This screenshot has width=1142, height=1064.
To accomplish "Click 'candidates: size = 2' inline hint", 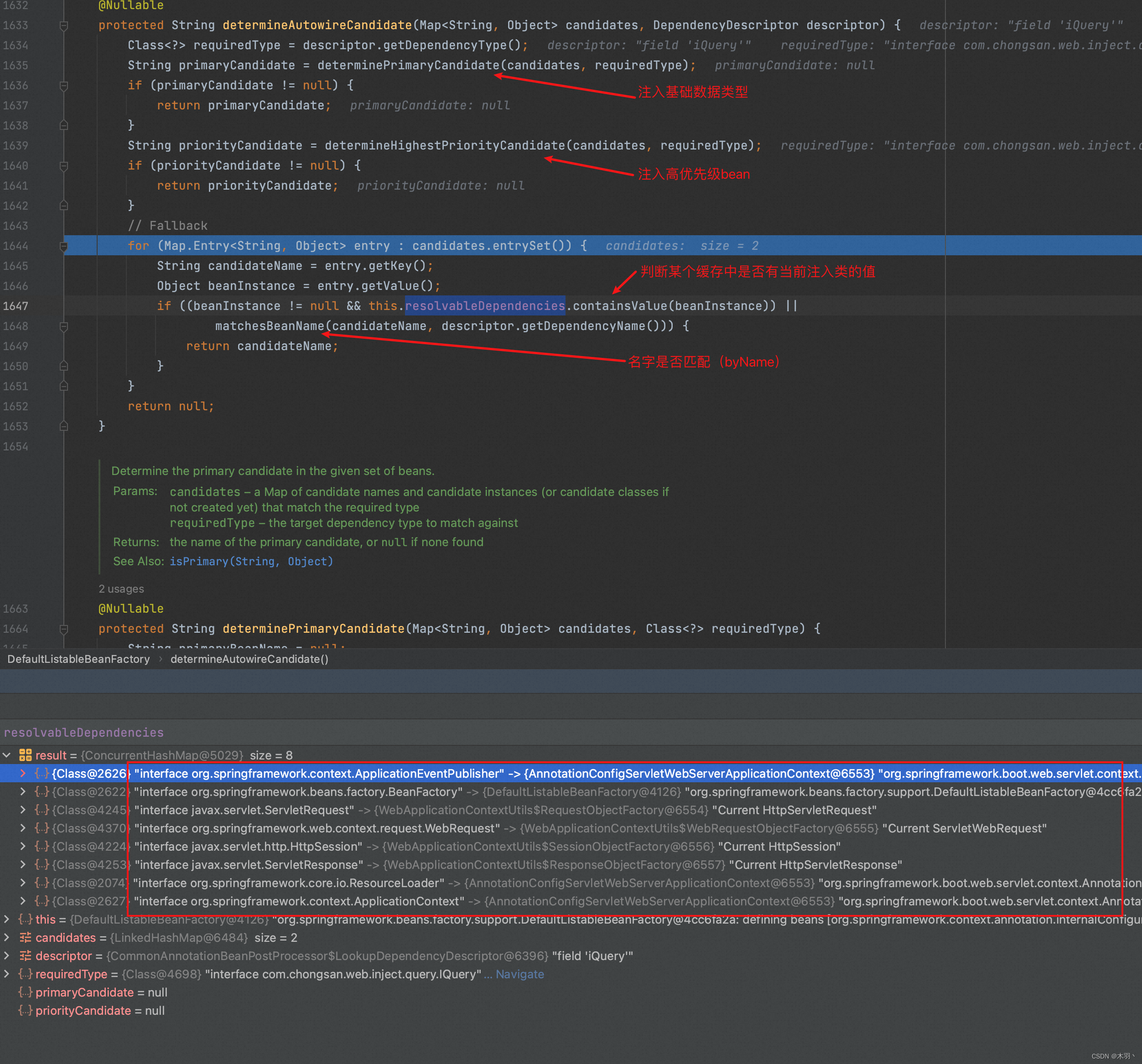I will [682, 246].
